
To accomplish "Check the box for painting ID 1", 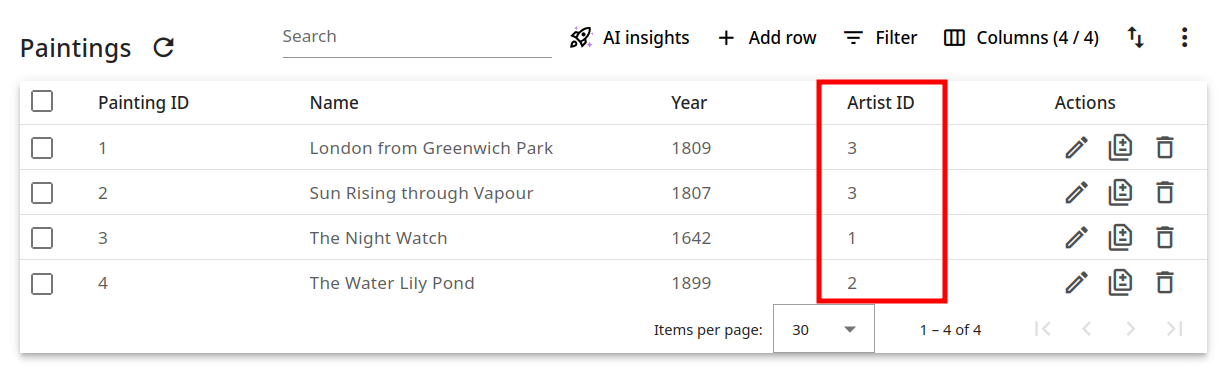I will pyautogui.click(x=42, y=148).
